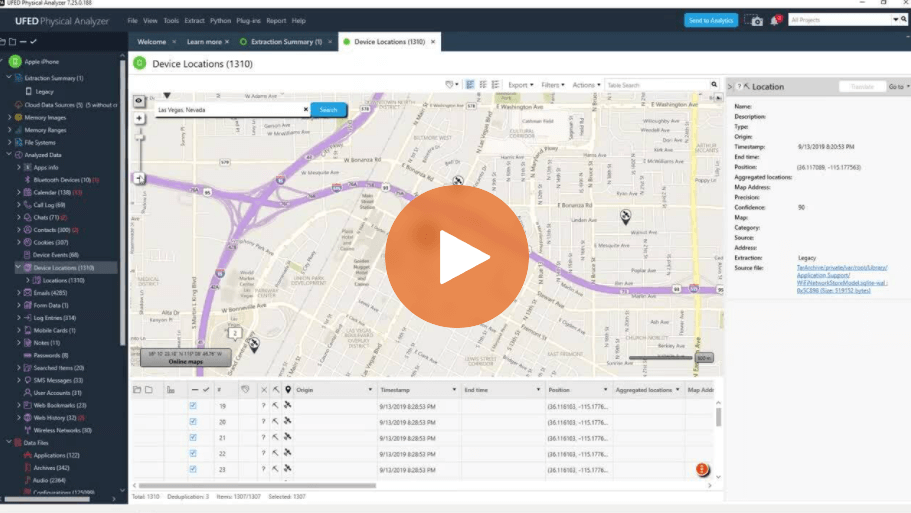
Task: Check the box for row 19
Action: click(193, 406)
